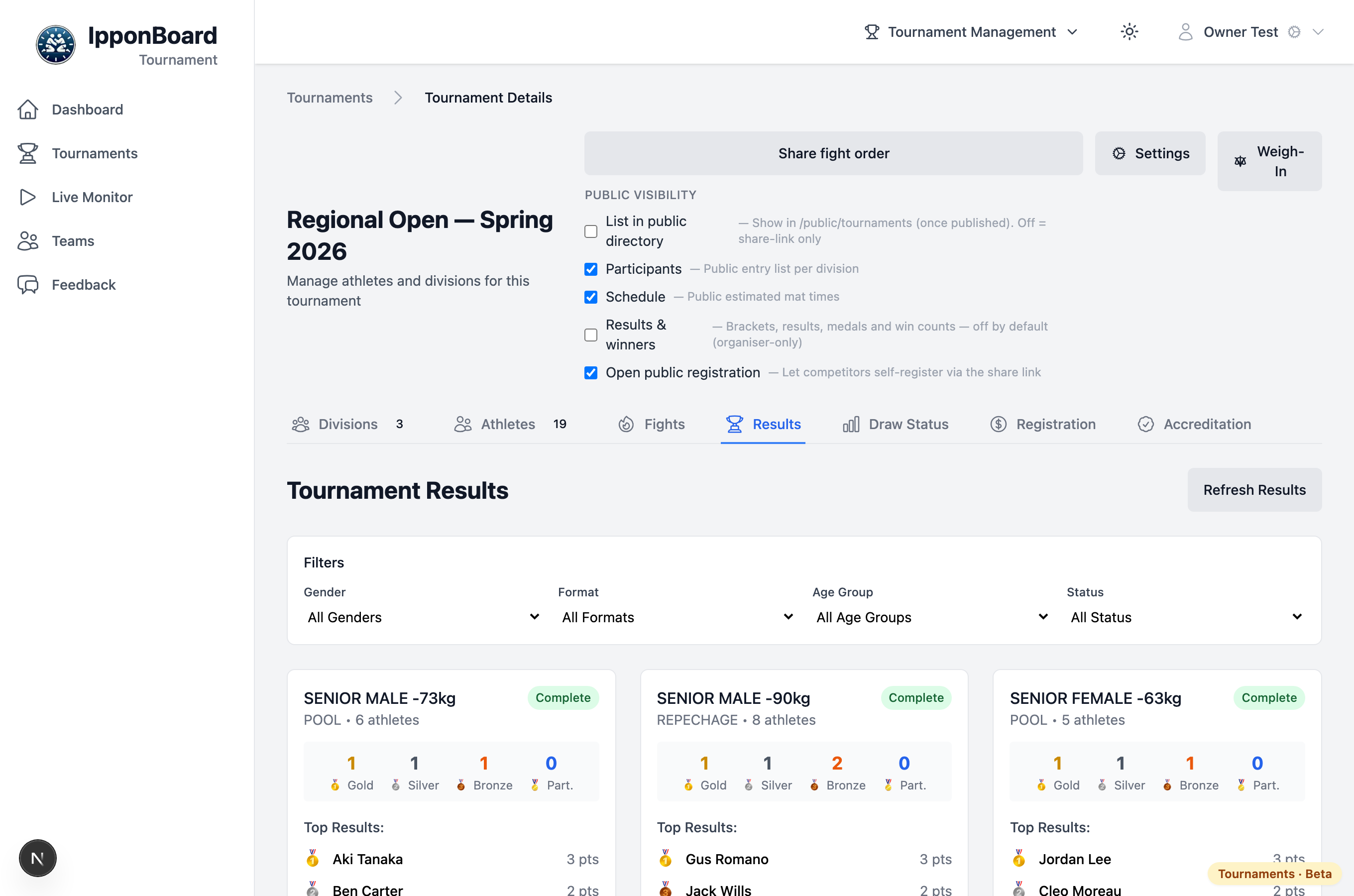
Task: Toggle the light/dark theme sun icon
Action: (x=1129, y=32)
